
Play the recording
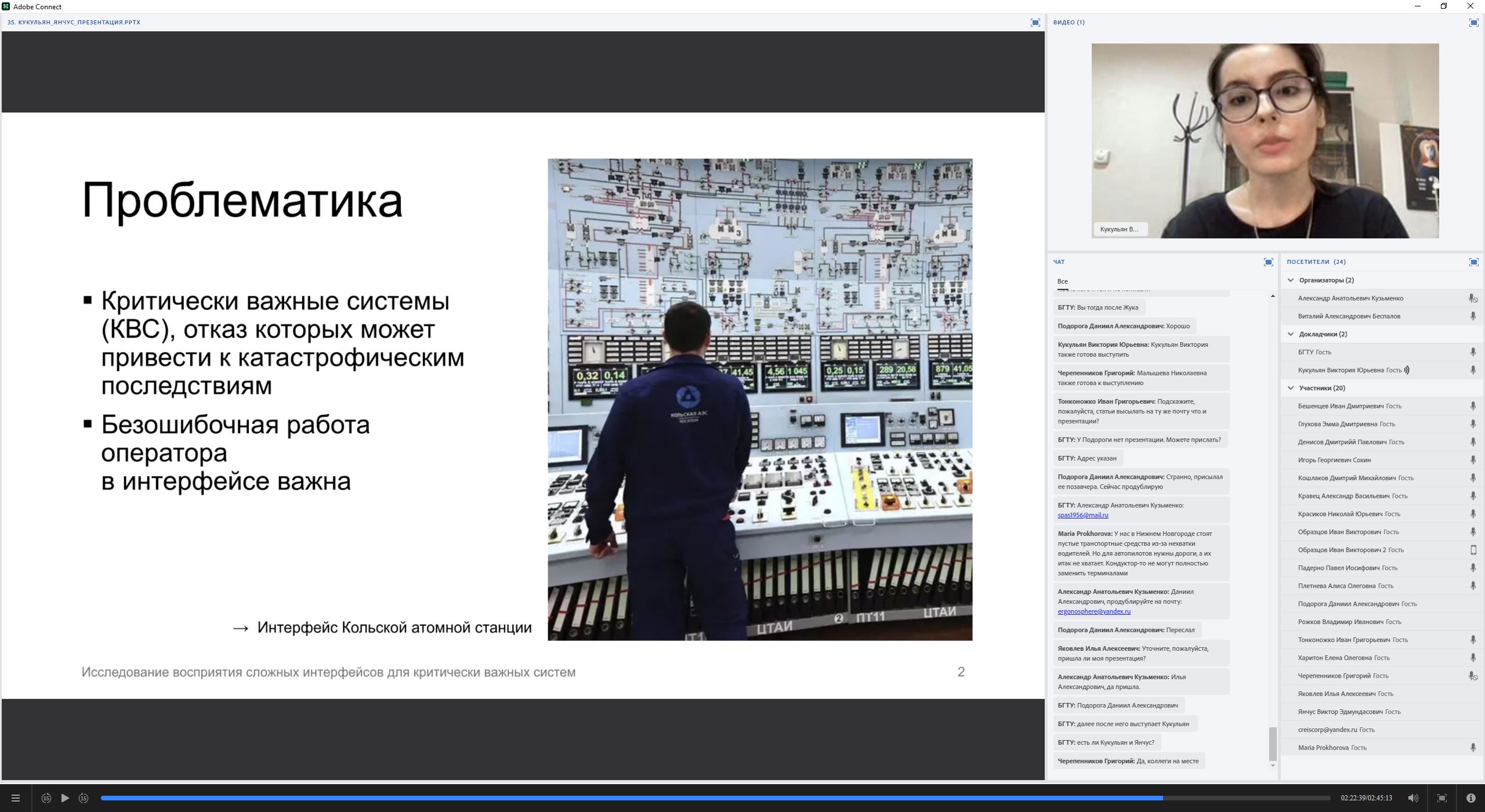click(65, 798)
